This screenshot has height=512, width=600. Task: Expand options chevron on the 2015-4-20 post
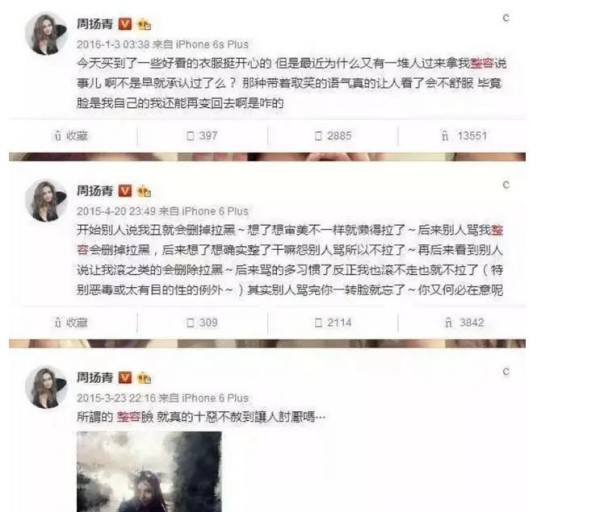click(506, 185)
